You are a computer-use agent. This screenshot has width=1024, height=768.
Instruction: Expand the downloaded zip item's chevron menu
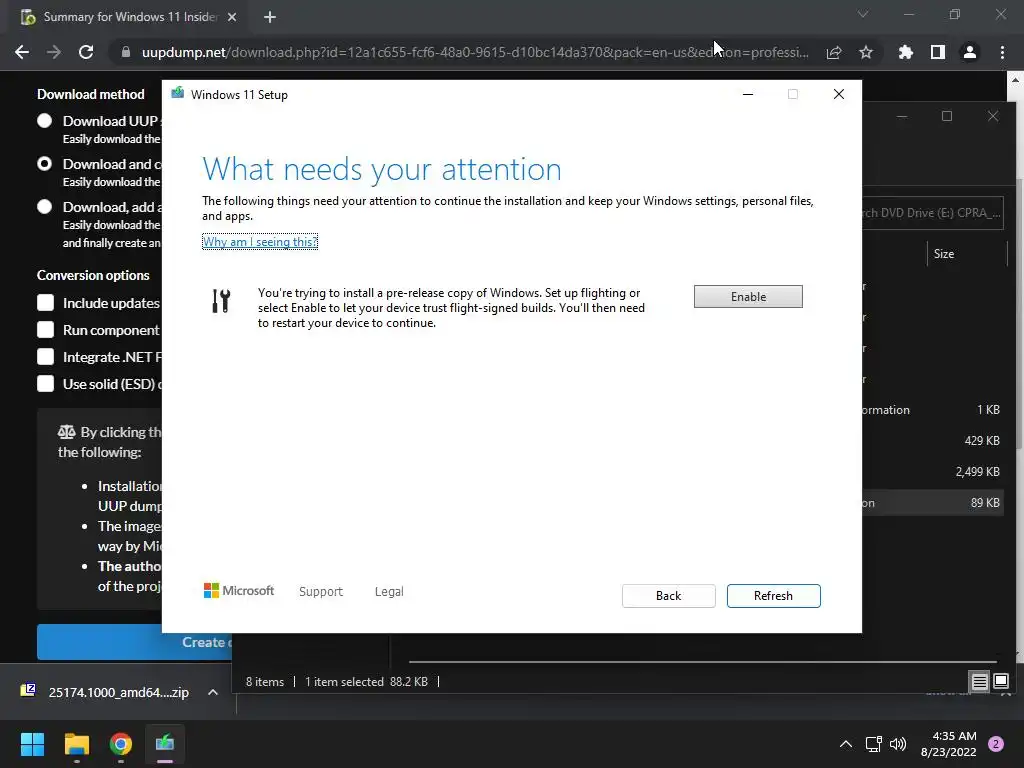tap(213, 692)
